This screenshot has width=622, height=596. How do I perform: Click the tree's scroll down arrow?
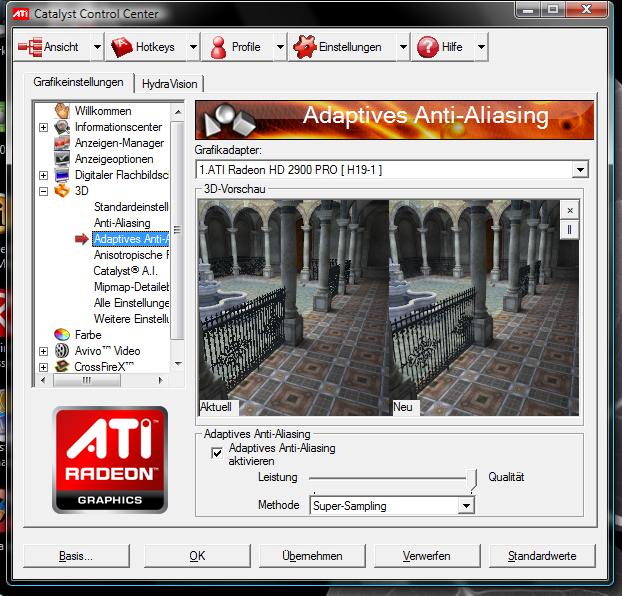(178, 363)
